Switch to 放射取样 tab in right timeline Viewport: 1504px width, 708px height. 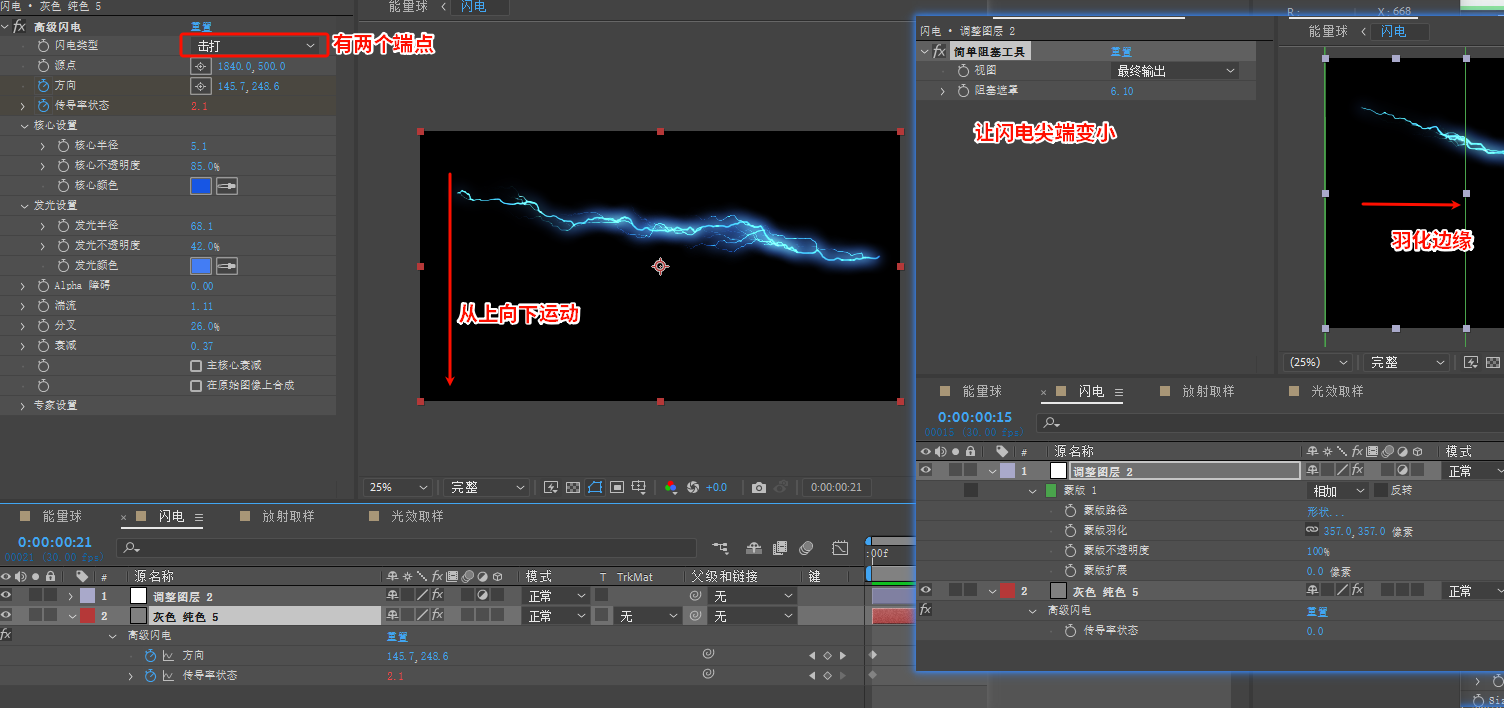(1208, 391)
